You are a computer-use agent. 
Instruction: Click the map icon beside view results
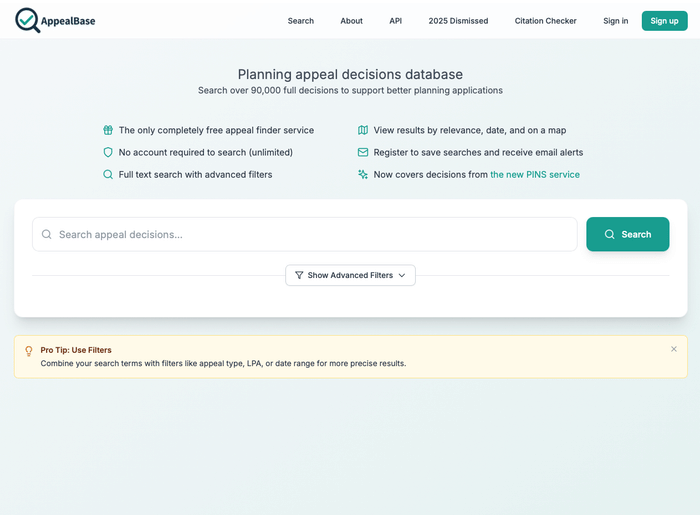click(363, 130)
